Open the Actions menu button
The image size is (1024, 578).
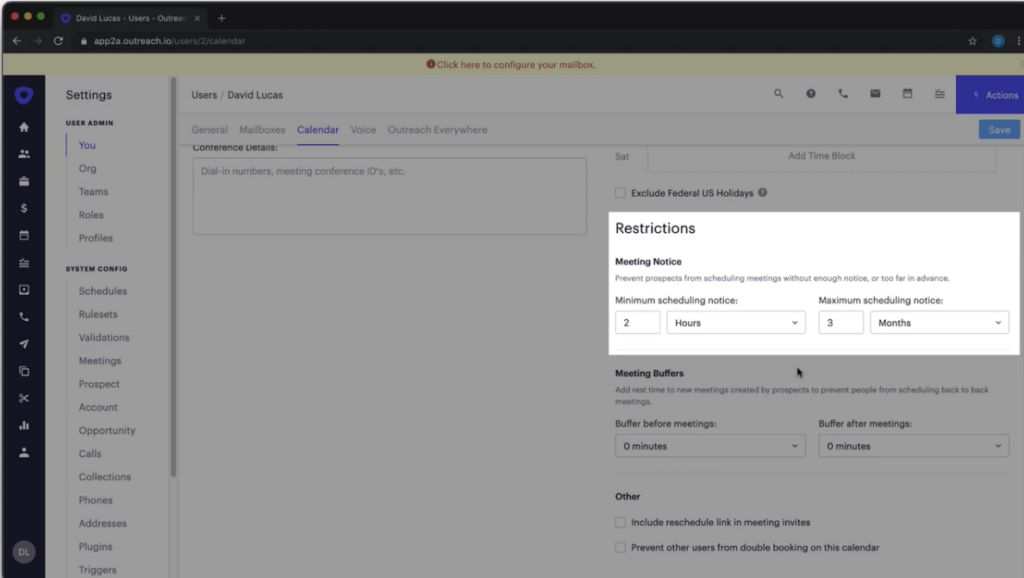click(x=990, y=95)
